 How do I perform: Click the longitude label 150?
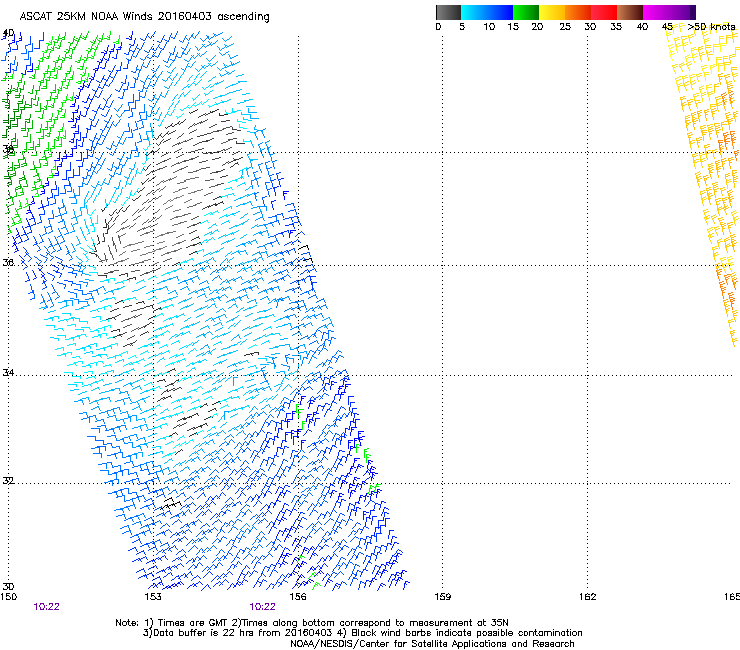(x=8, y=597)
